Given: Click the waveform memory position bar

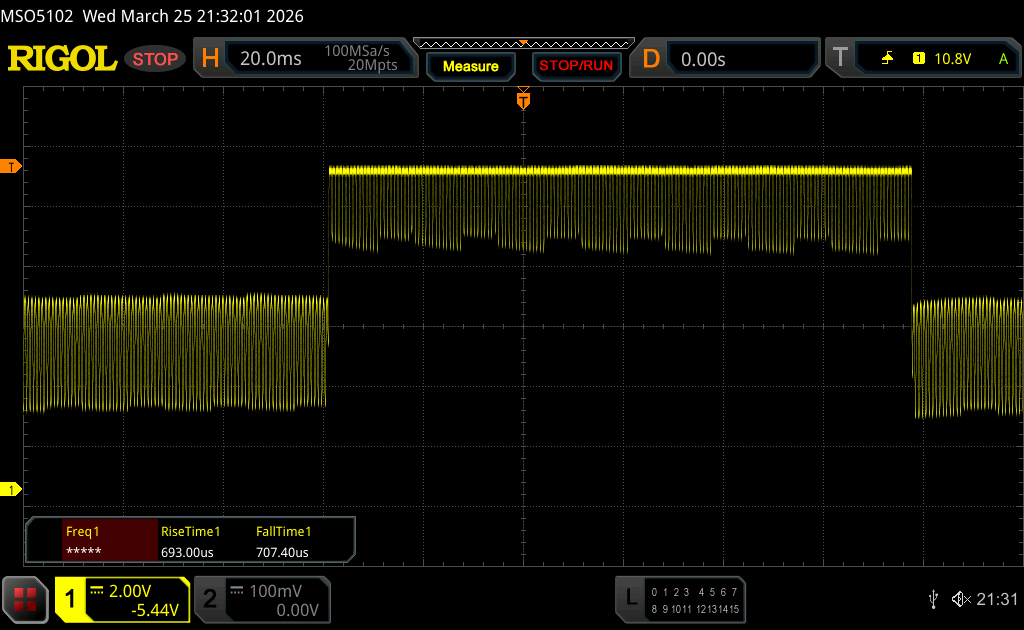Looking at the screenshot, I should (x=523, y=43).
